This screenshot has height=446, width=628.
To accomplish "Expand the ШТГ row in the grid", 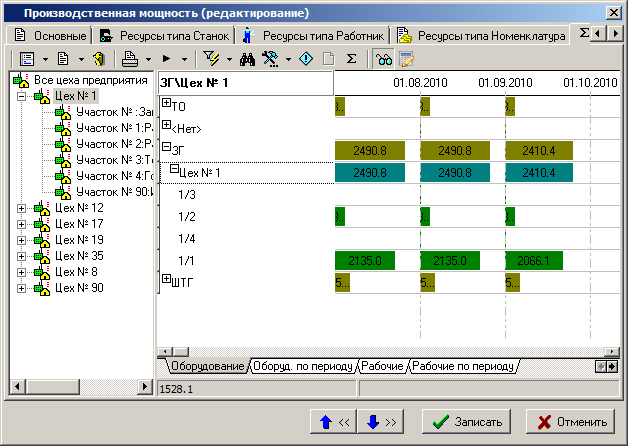I will pyautogui.click(x=167, y=279).
